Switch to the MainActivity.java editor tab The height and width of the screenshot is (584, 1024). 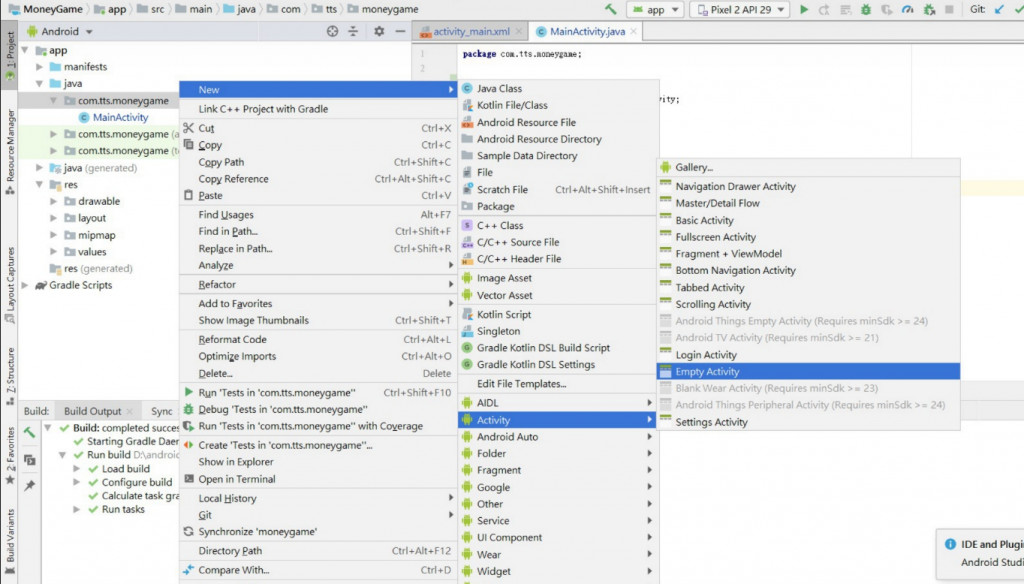click(x=587, y=31)
